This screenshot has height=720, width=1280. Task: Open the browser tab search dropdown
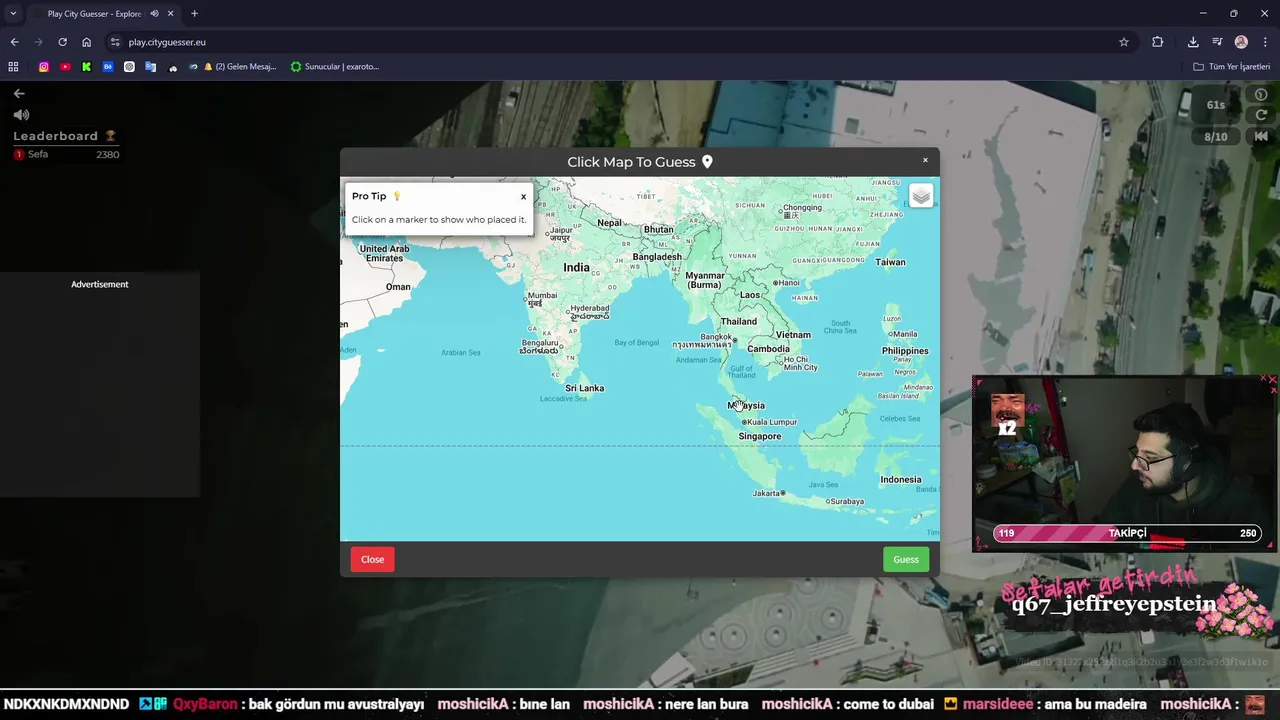(x=13, y=13)
